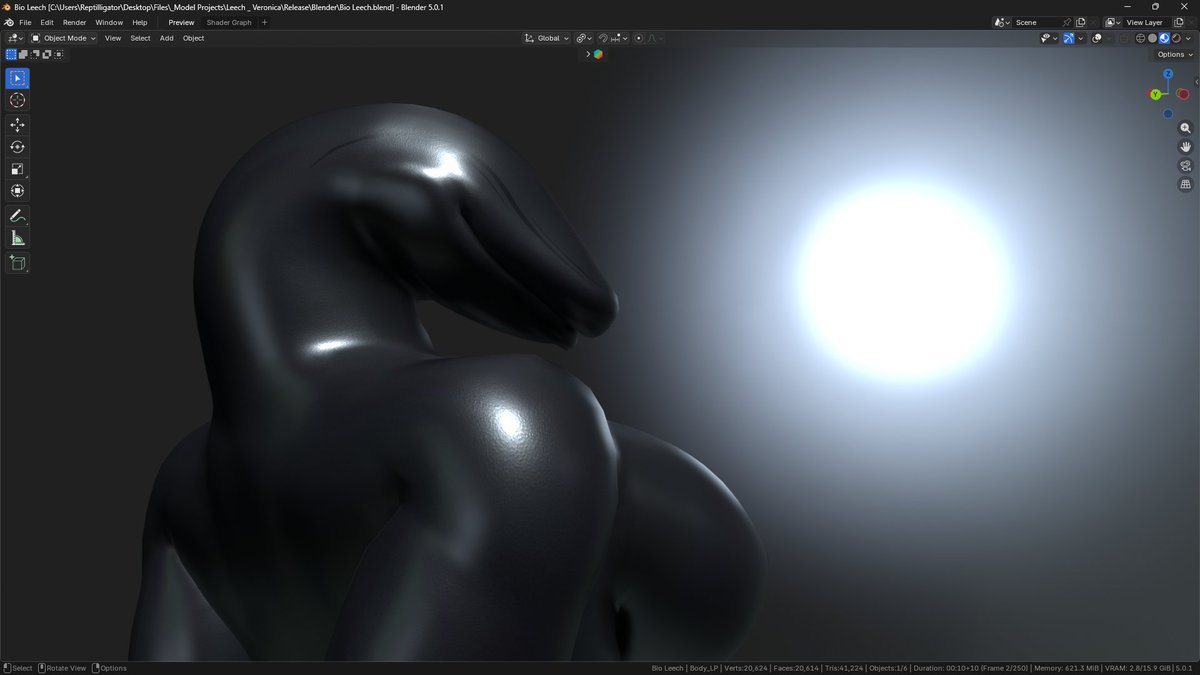This screenshot has height=675, width=1200.
Task: Set selection mode to Intersect
Action: (59, 54)
